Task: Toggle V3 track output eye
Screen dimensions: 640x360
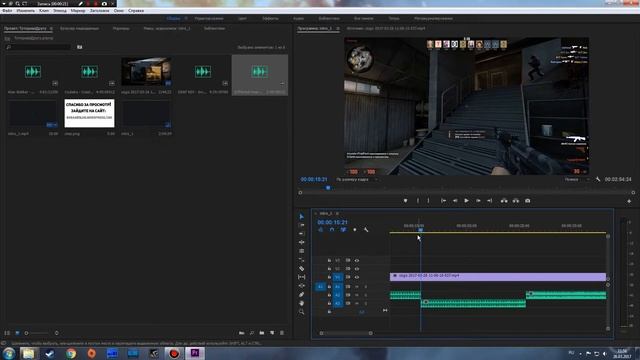Action: click(357, 260)
